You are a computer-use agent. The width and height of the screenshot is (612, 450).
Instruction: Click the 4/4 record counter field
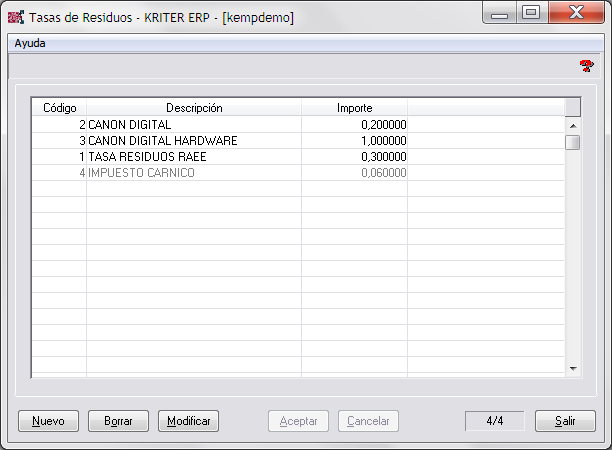tap(495, 421)
